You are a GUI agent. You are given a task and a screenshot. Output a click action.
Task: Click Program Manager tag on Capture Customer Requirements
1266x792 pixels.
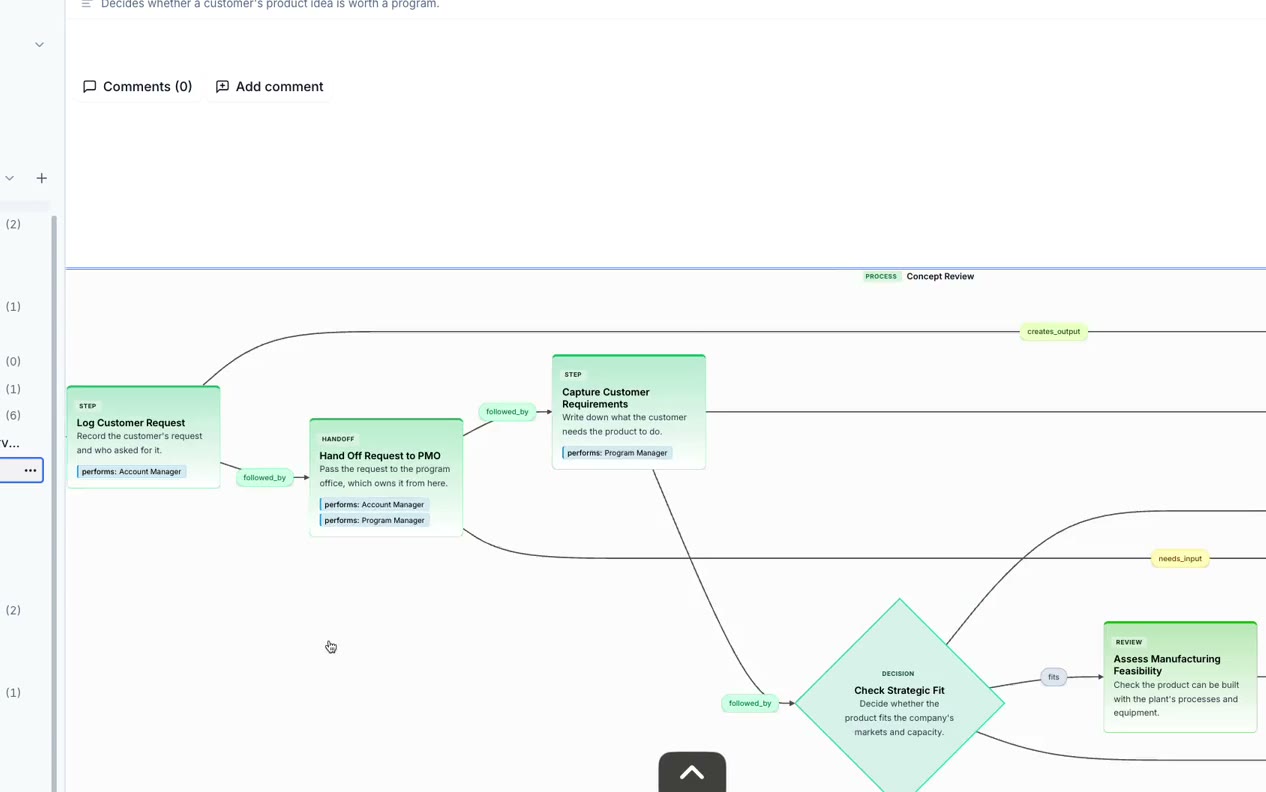pyautogui.click(x=617, y=453)
